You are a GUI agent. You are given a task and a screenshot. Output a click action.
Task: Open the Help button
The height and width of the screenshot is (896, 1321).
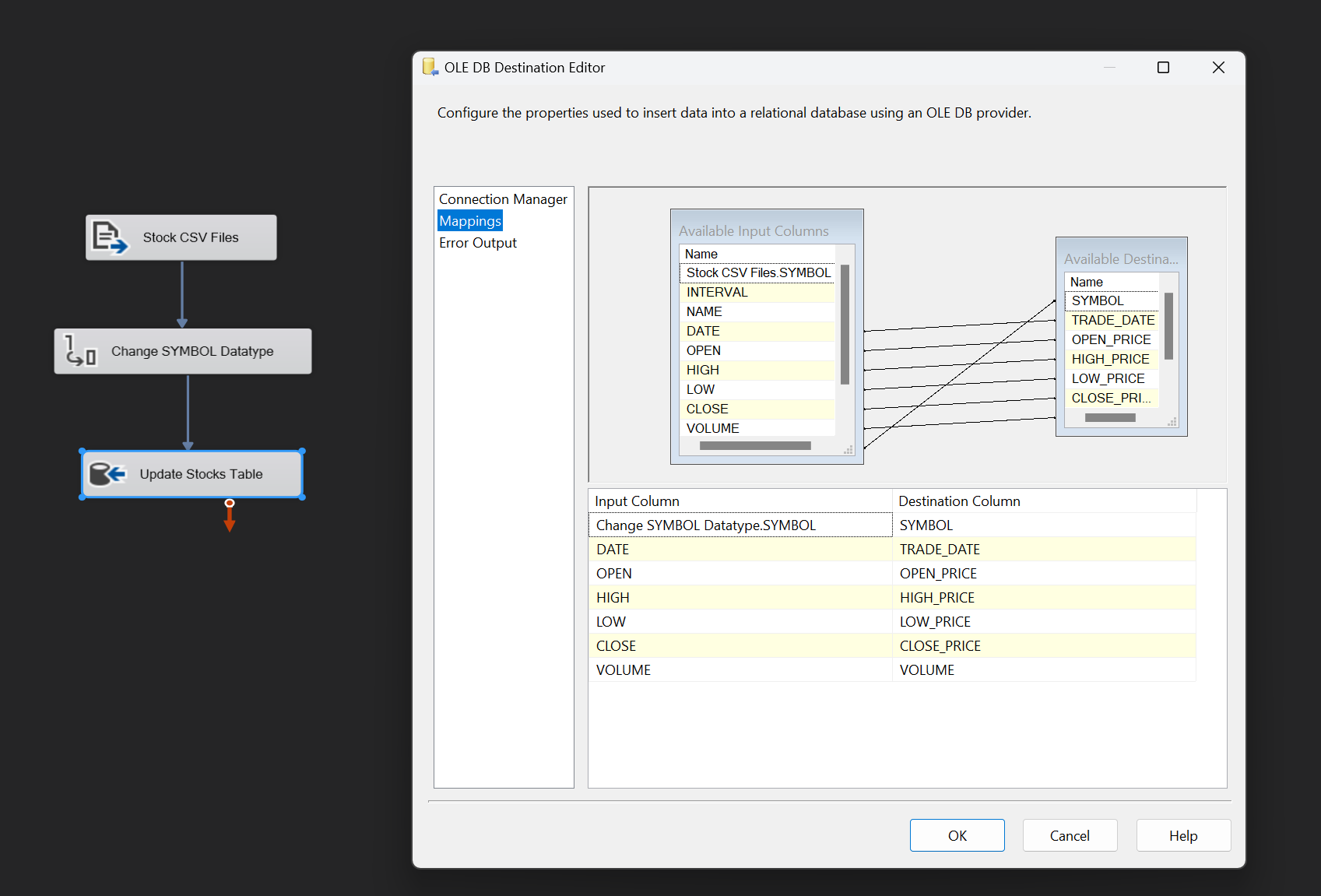[1182, 835]
